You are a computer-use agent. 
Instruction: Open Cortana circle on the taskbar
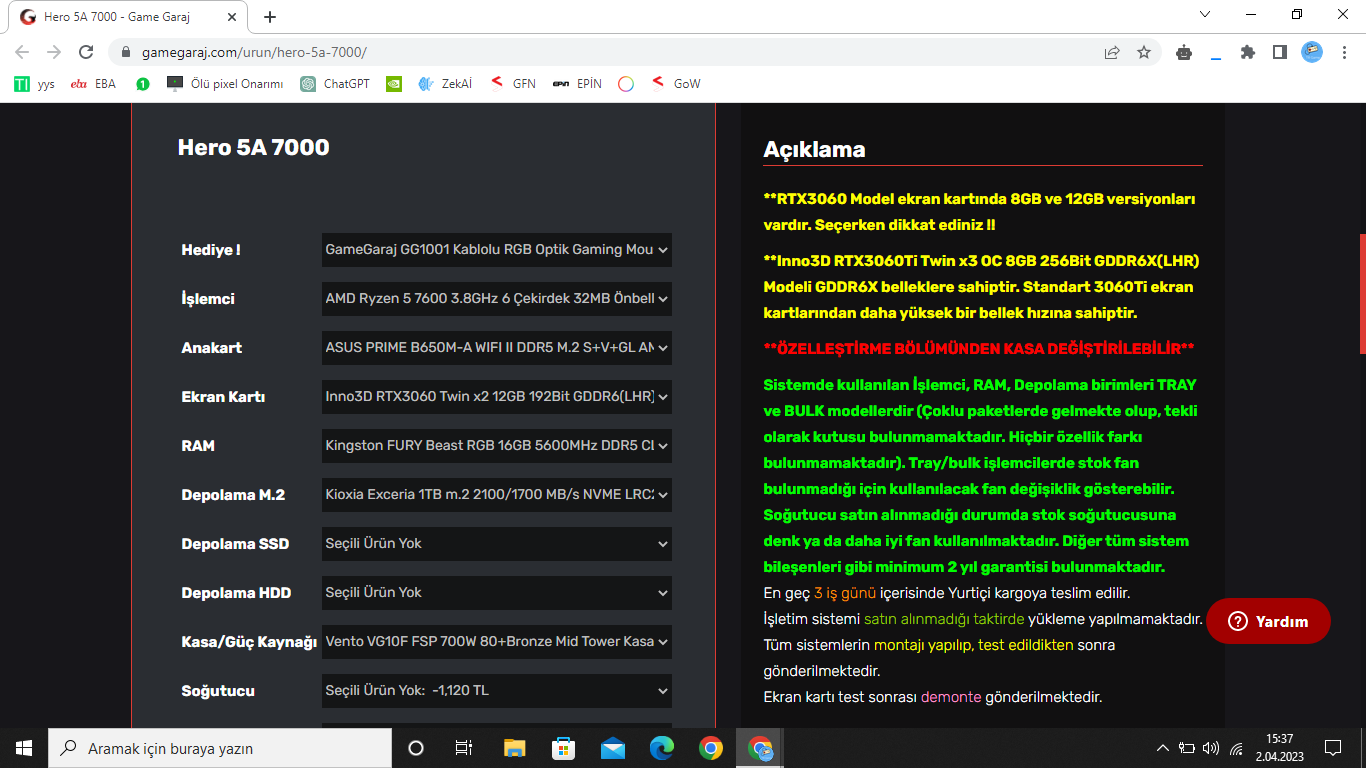pos(416,748)
